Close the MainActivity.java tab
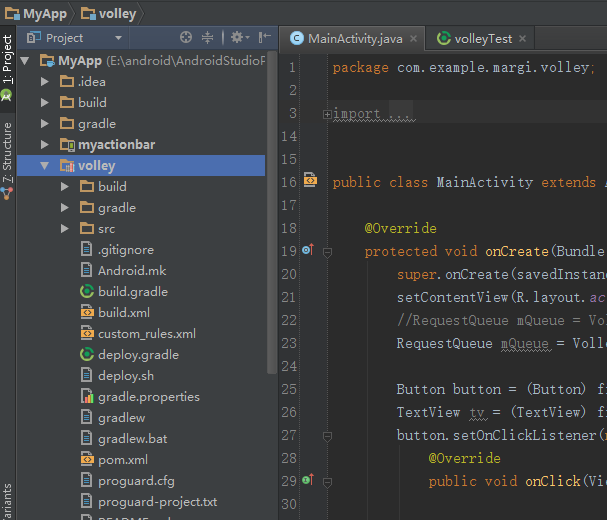Image resolution: width=607 pixels, height=520 pixels. click(x=413, y=39)
